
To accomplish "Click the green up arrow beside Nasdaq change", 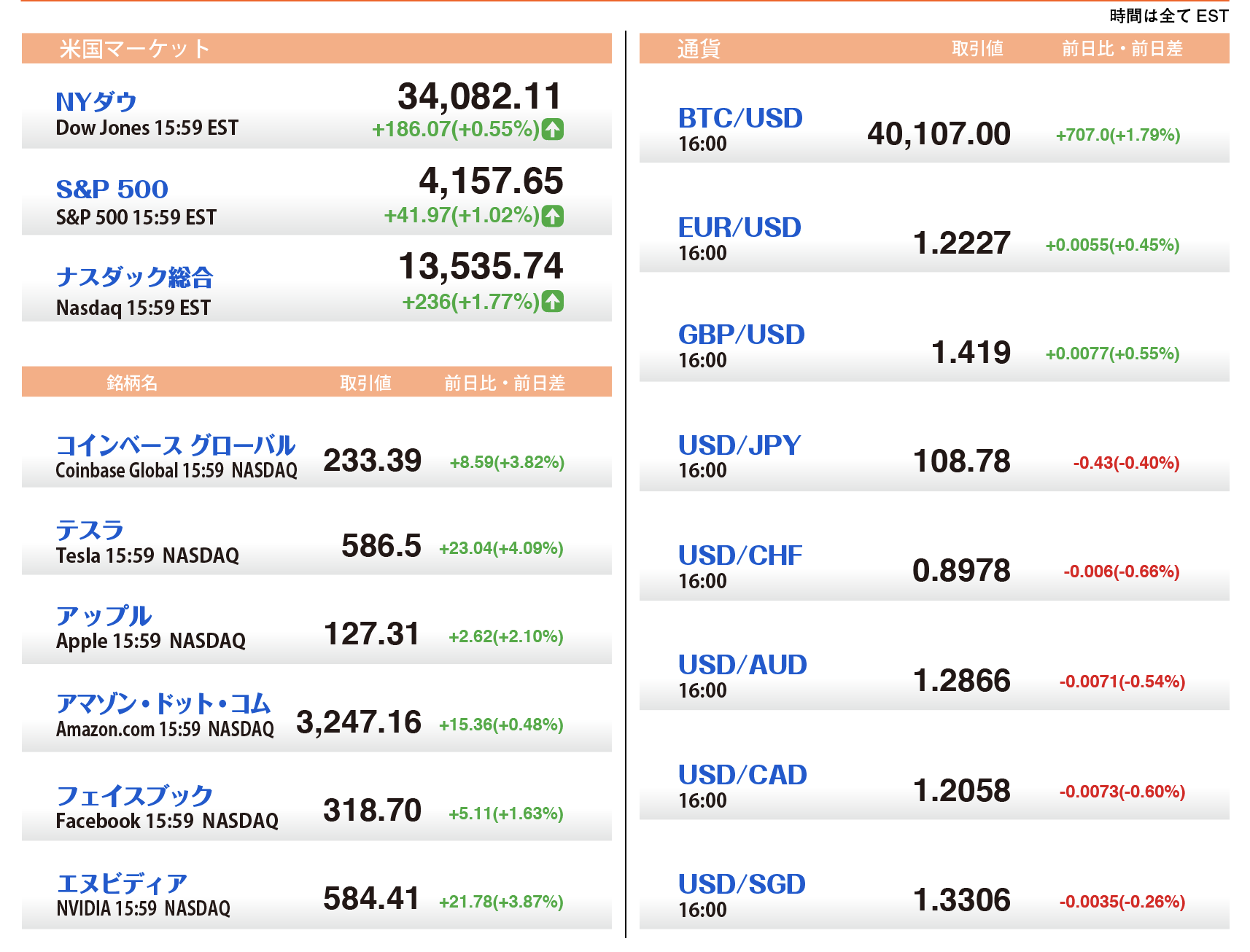I will tap(553, 301).
